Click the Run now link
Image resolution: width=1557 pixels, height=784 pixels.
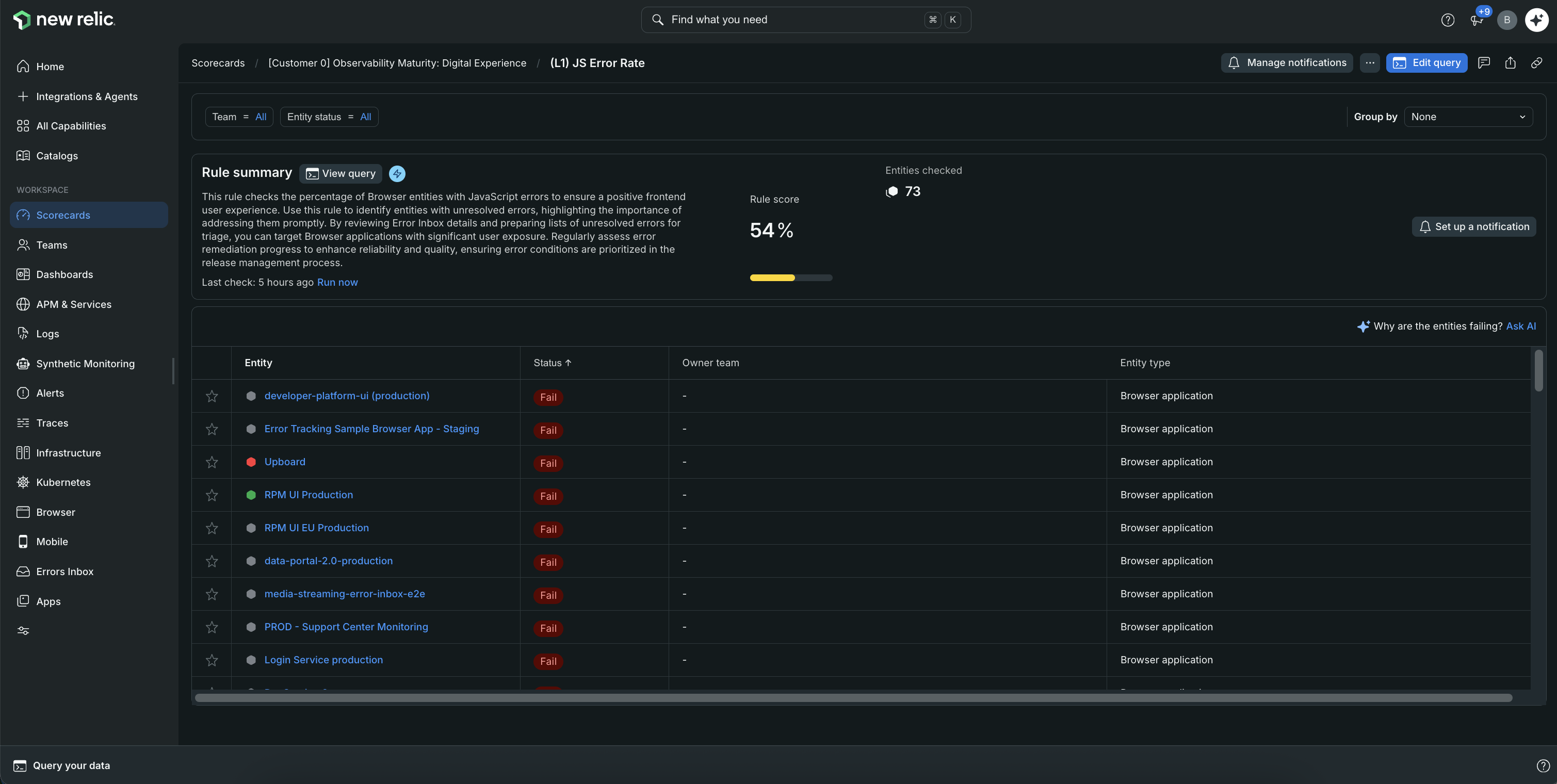(x=337, y=282)
